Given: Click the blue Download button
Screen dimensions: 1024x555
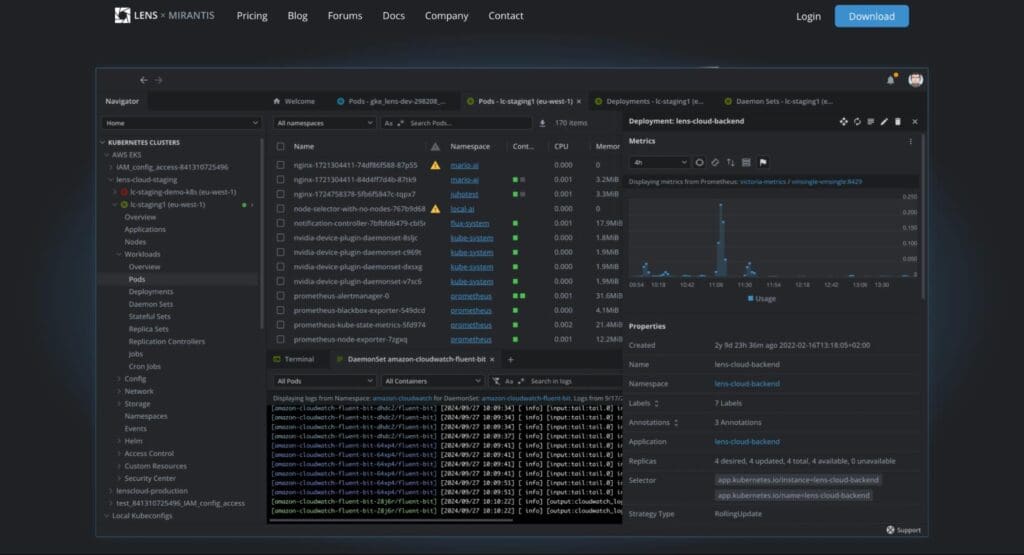Looking at the screenshot, I should (871, 16).
